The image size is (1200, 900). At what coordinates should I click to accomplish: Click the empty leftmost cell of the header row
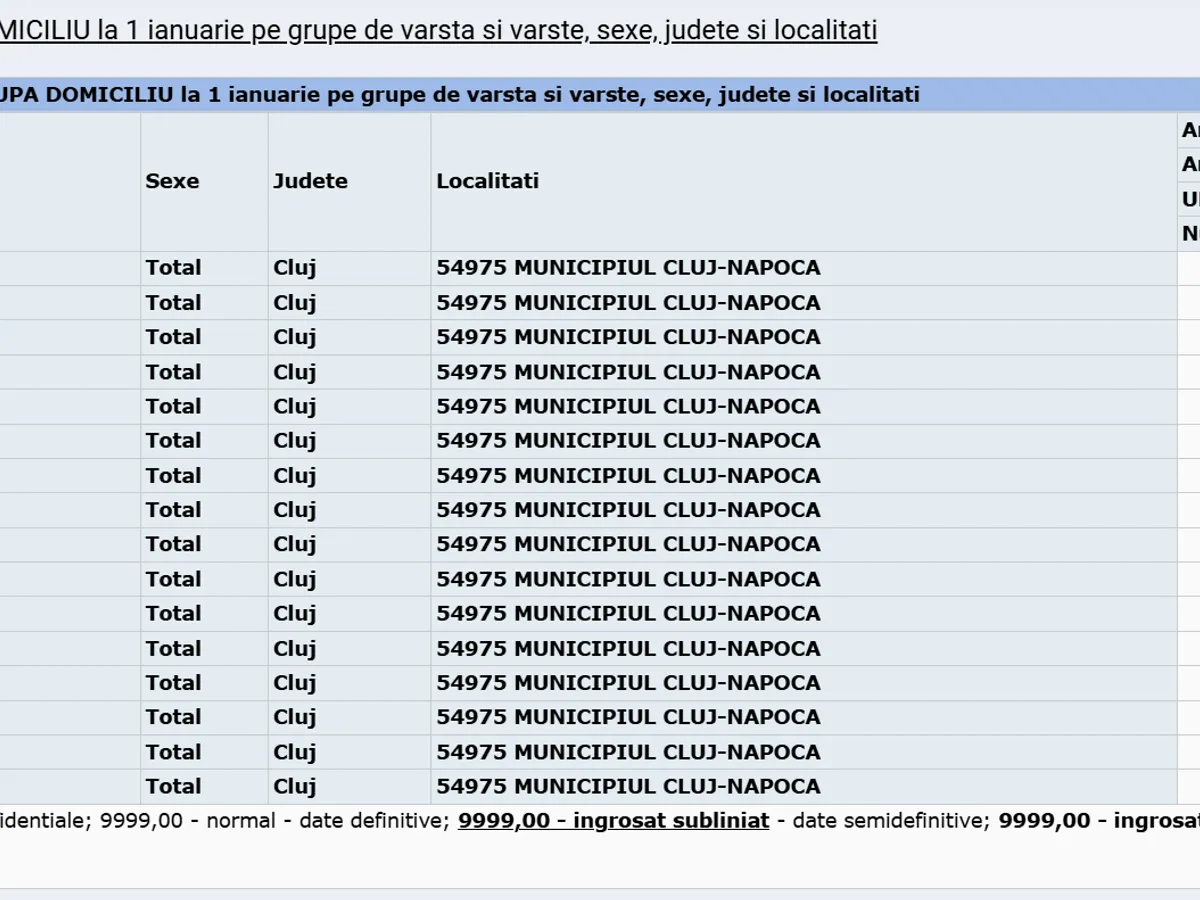70,181
